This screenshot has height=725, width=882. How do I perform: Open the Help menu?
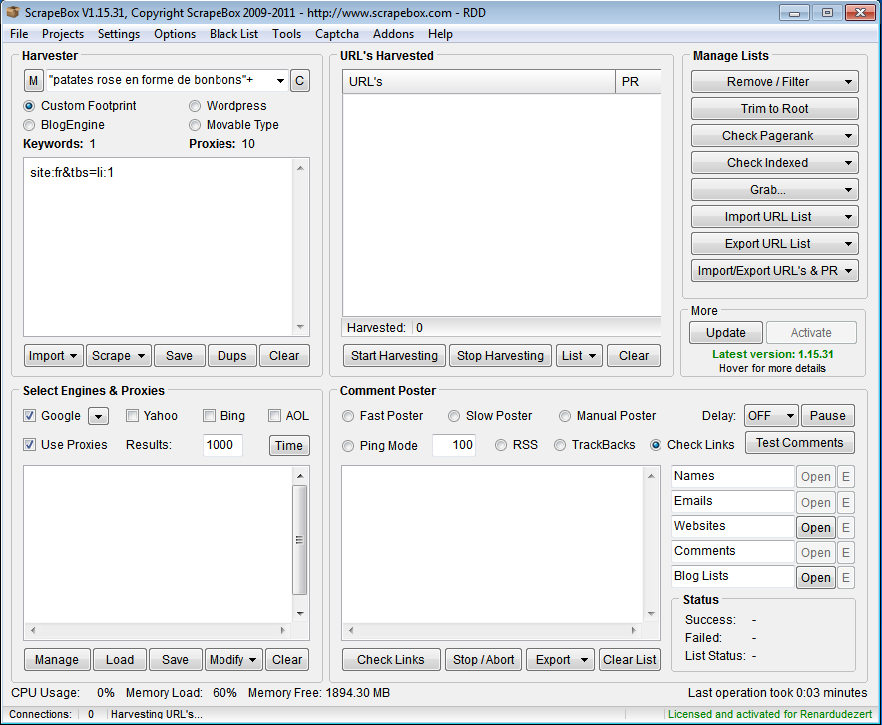point(440,34)
